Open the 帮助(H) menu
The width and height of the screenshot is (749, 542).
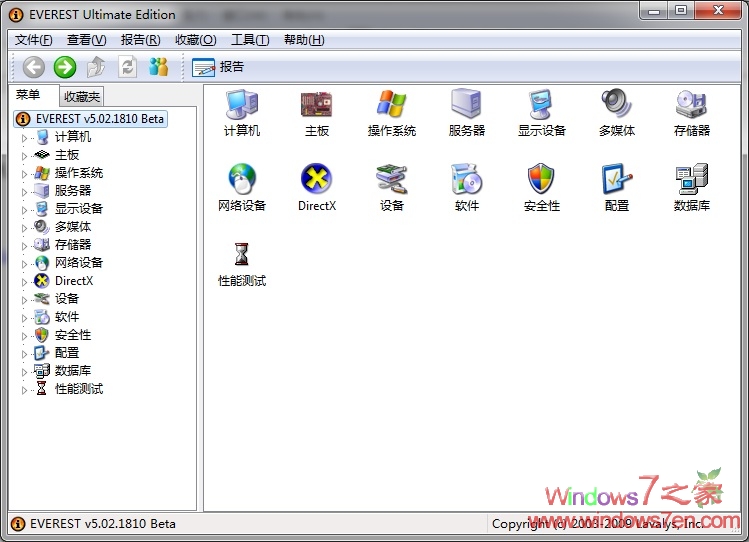pos(304,40)
